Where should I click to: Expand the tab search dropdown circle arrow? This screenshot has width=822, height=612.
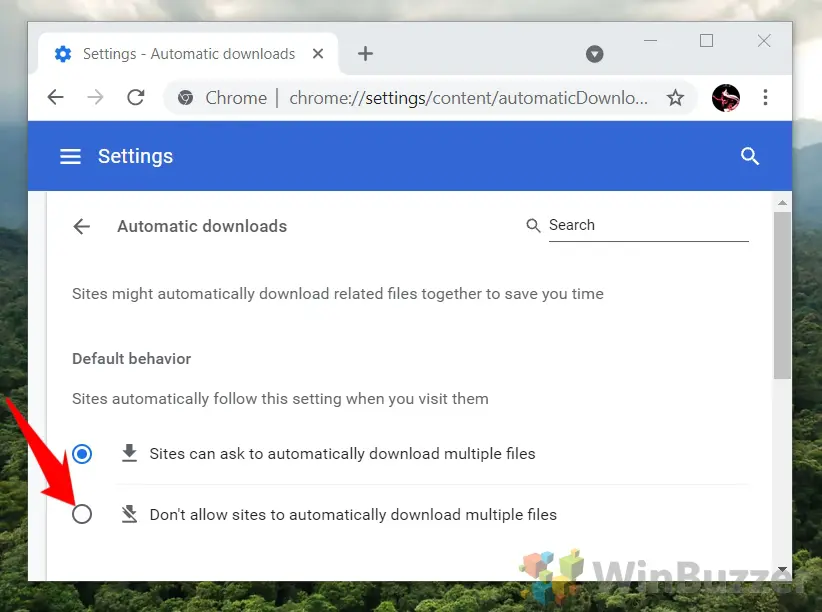[x=595, y=54]
